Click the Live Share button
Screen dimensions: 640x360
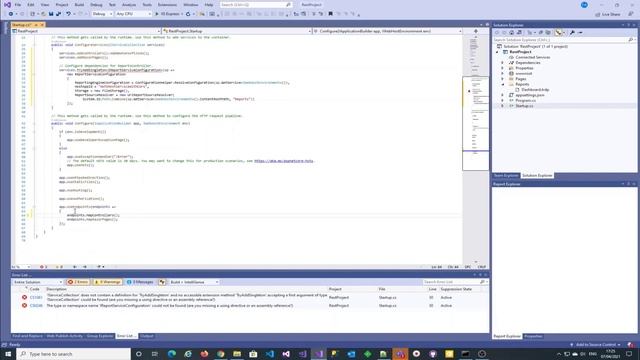[608, 14]
